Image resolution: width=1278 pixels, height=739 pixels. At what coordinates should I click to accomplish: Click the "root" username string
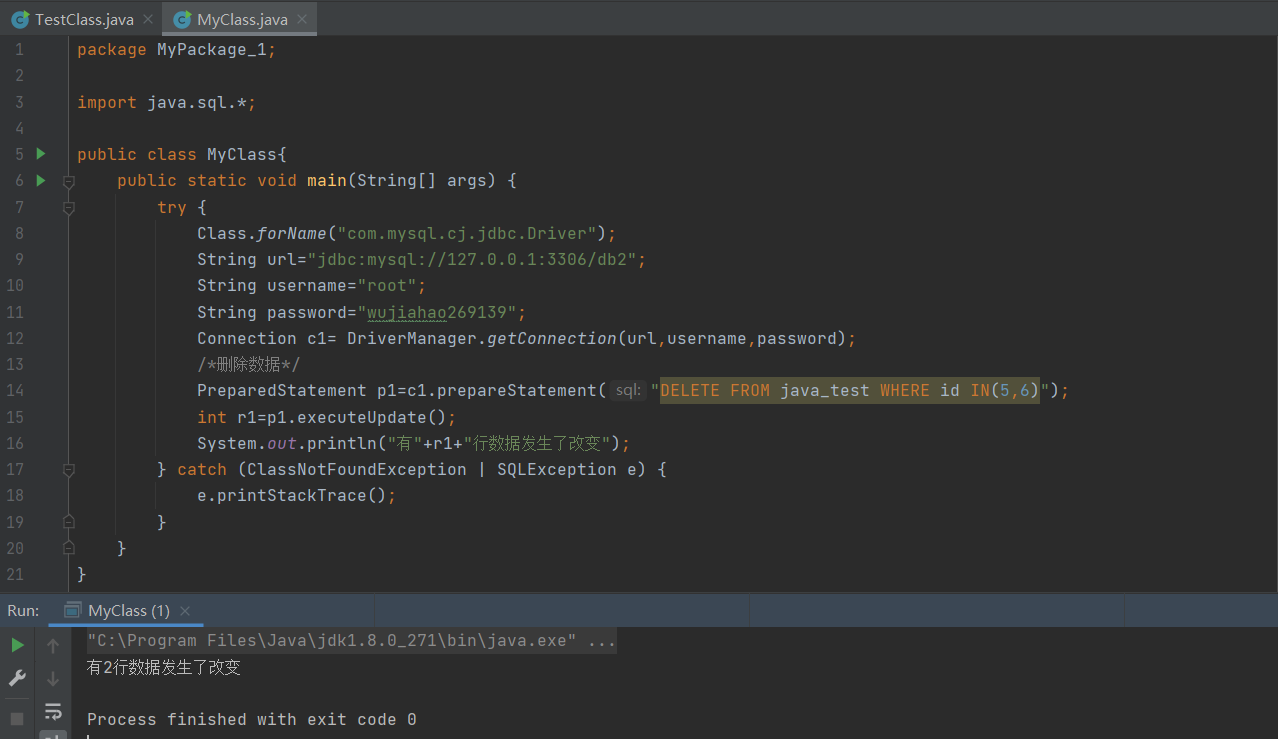tap(386, 286)
